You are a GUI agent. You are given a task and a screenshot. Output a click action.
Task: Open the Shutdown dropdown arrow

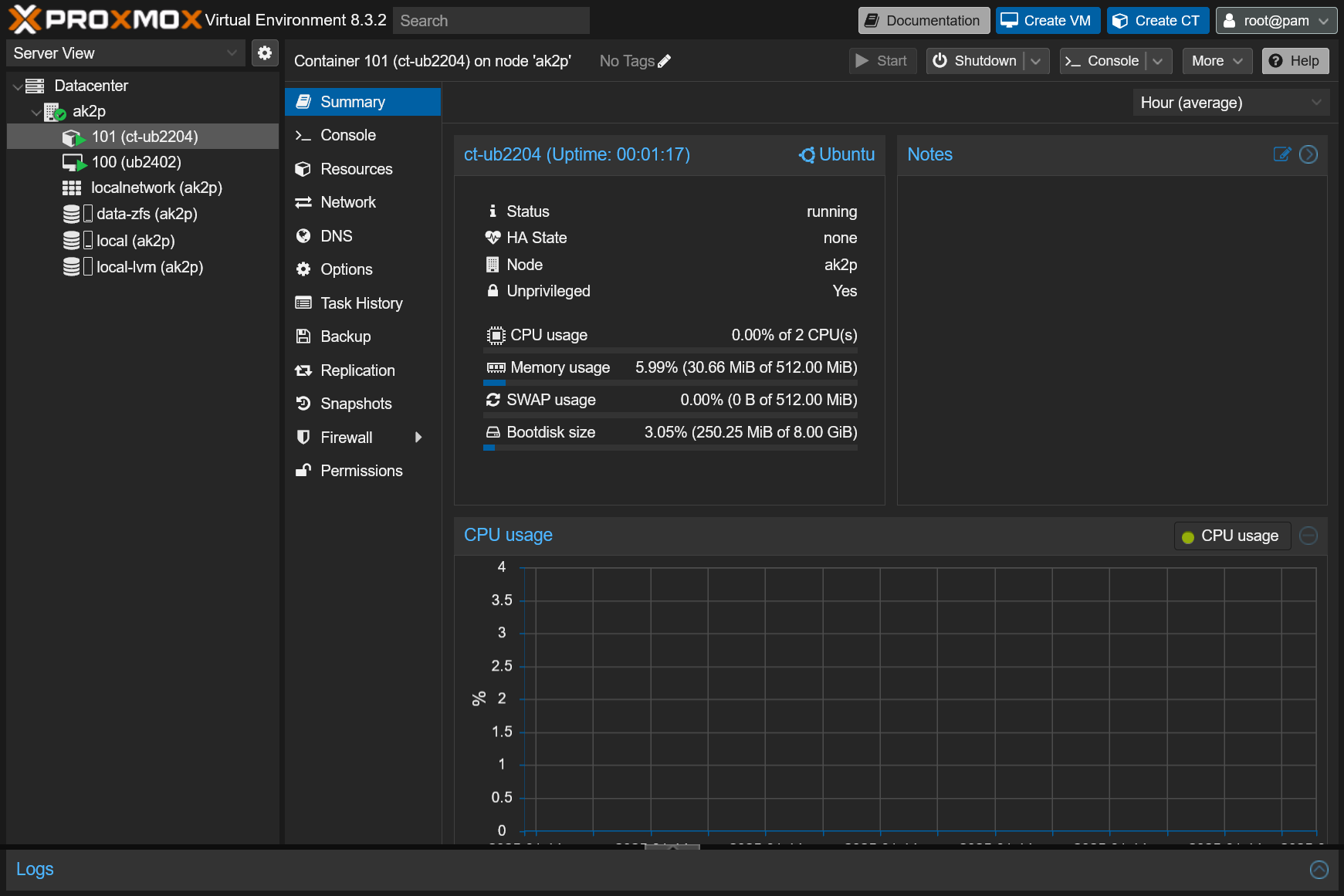coord(1036,61)
